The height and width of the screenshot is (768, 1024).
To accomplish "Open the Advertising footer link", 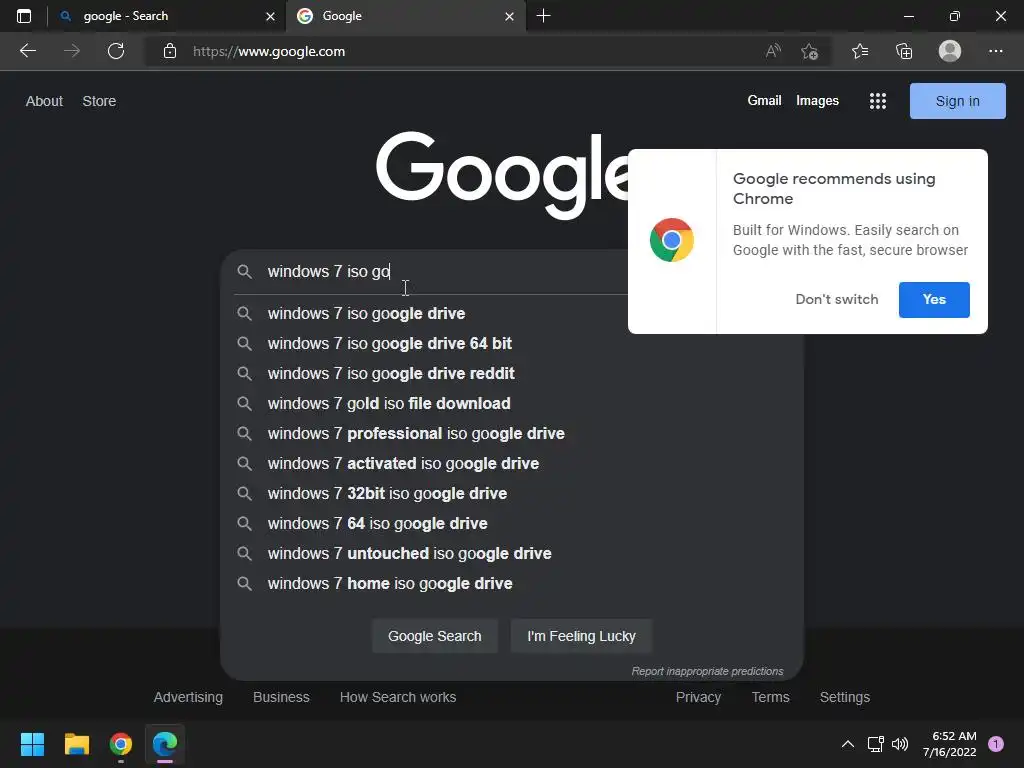I will [x=188, y=697].
